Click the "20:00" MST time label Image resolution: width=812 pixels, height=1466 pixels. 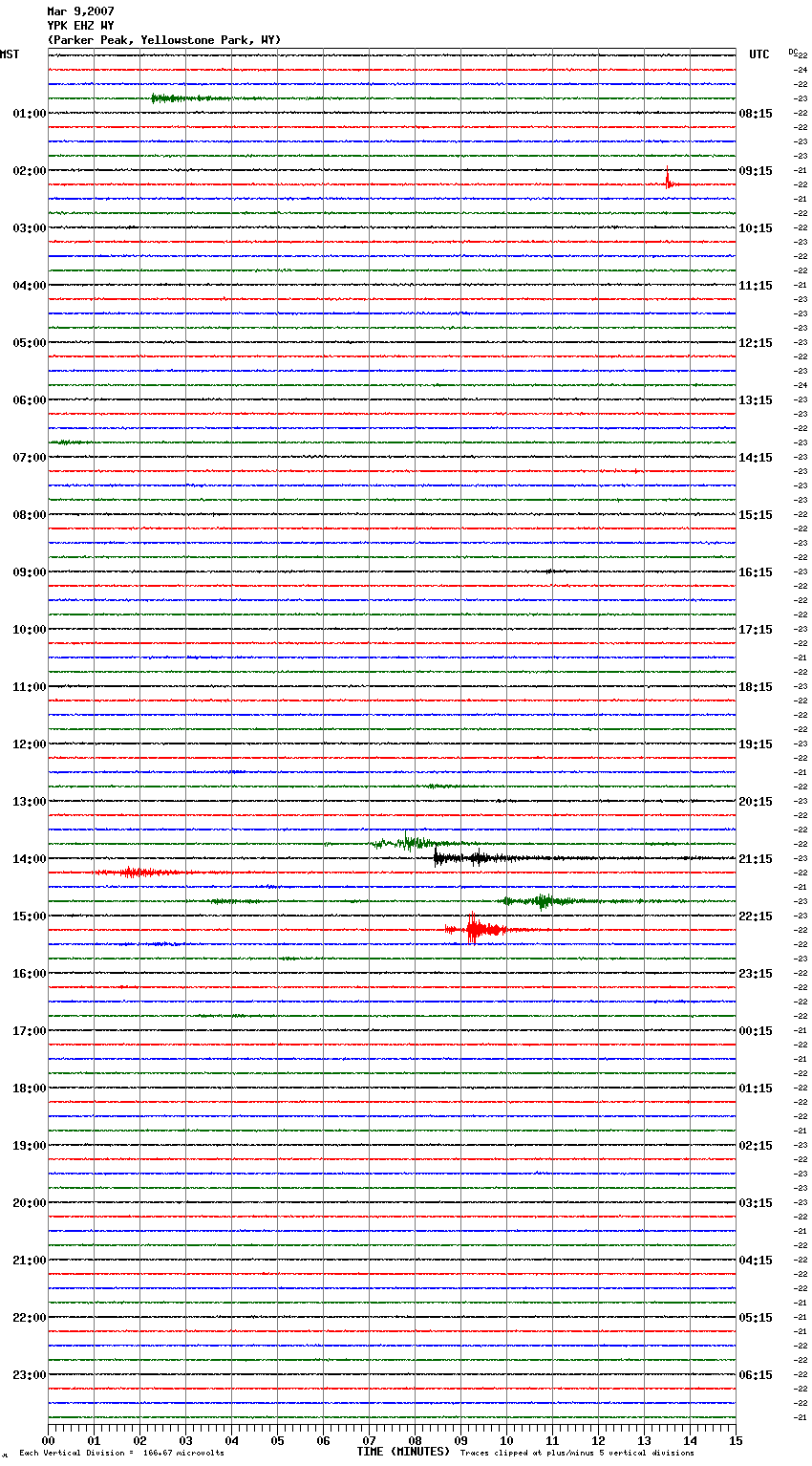29,1203
